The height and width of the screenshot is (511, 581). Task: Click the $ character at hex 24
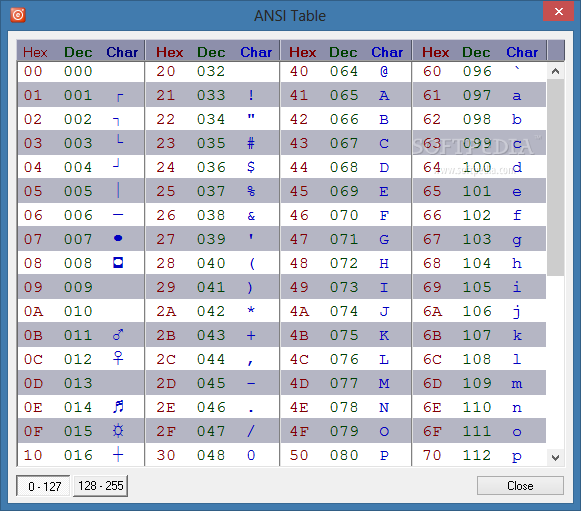click(251, 167)
